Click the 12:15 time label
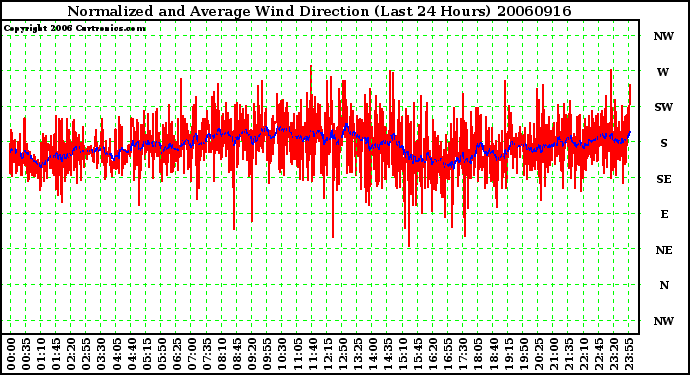Viewport: 690px width, 375px height. click(x=327, y=354)
